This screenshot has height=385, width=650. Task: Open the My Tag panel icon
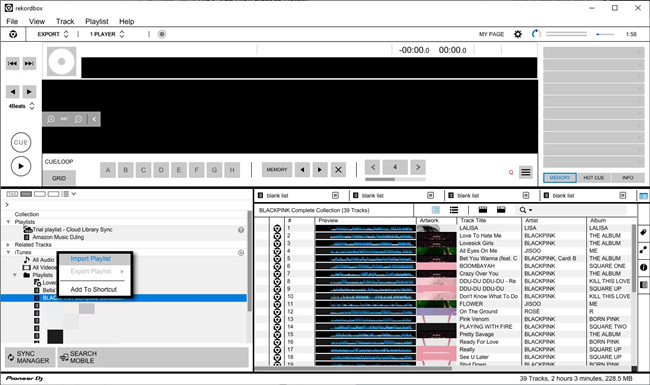[x=643, y=232]
